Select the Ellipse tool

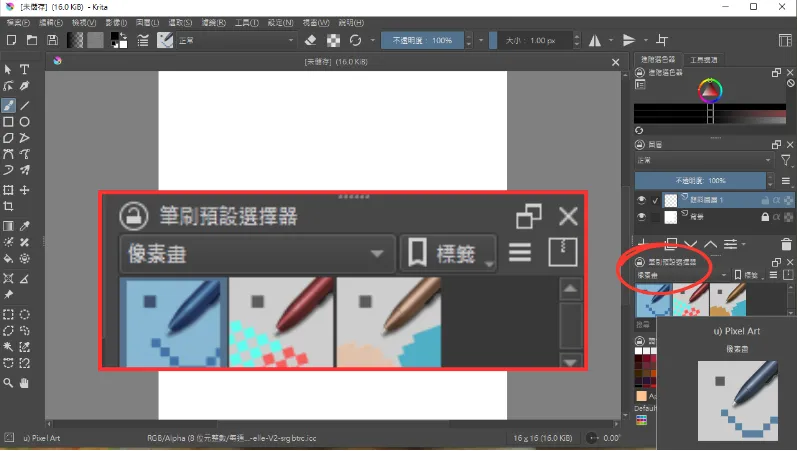[x=25, y=122]
